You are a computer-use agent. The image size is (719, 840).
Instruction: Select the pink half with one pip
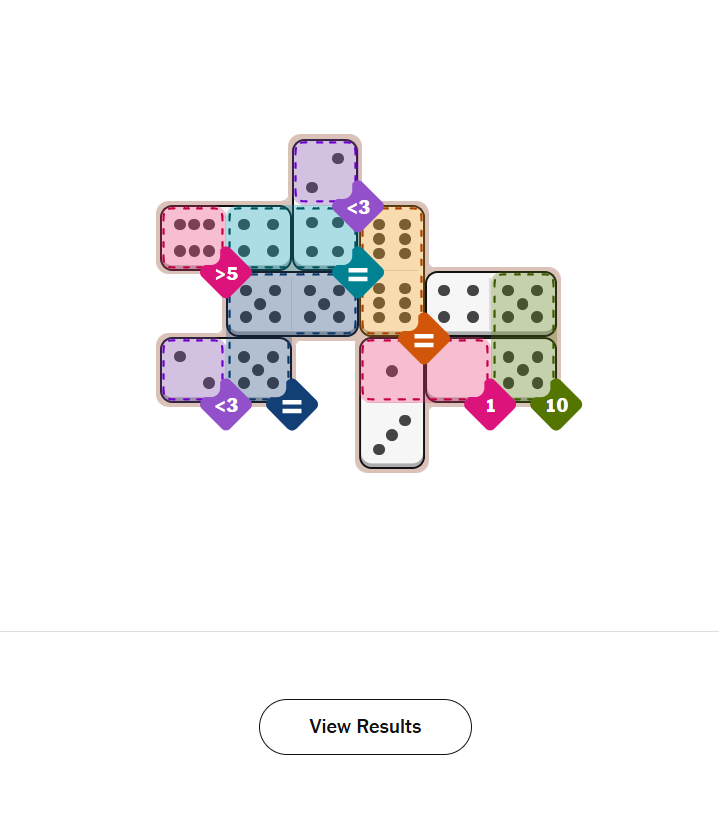391,369
